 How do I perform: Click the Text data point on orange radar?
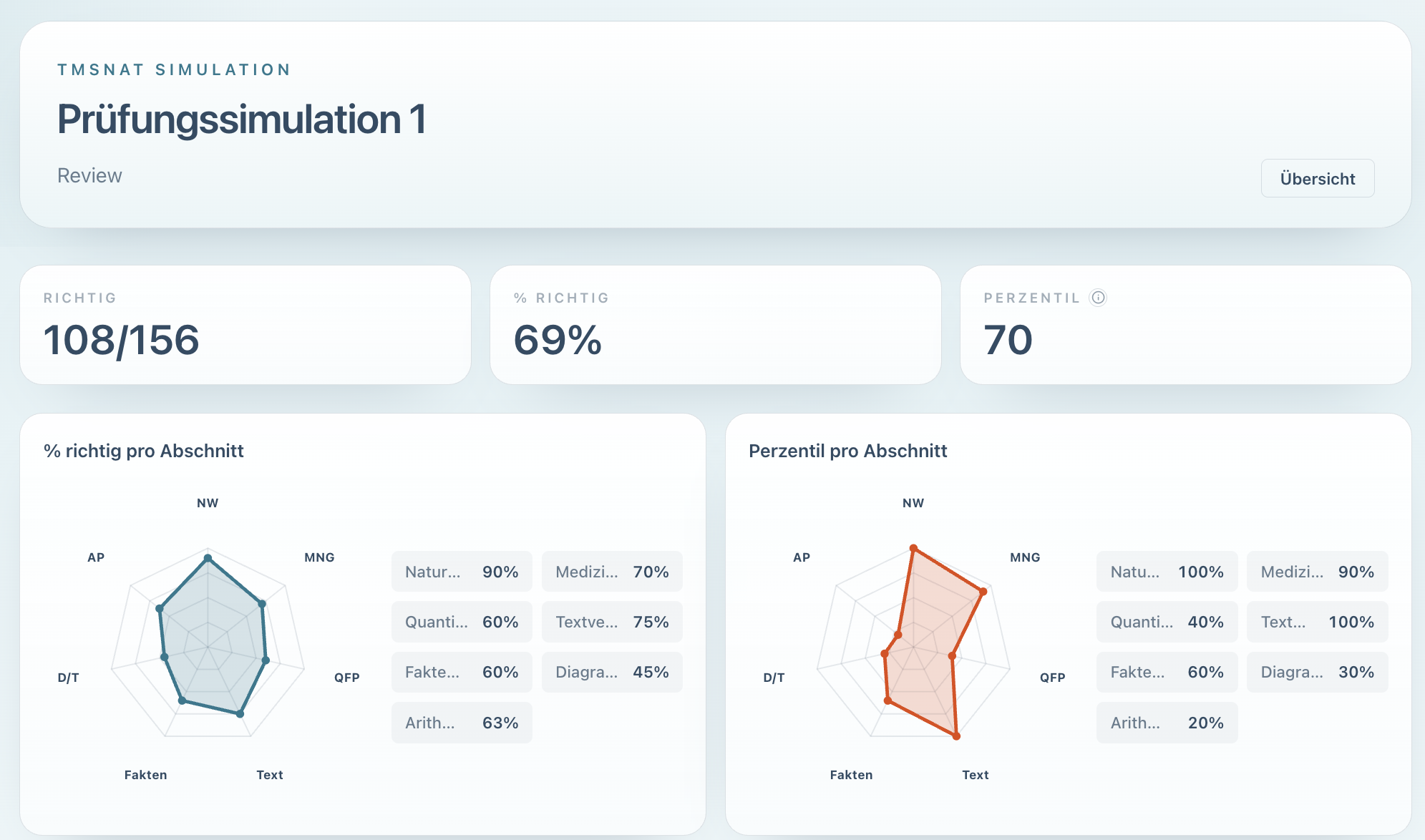click(956, 736)
